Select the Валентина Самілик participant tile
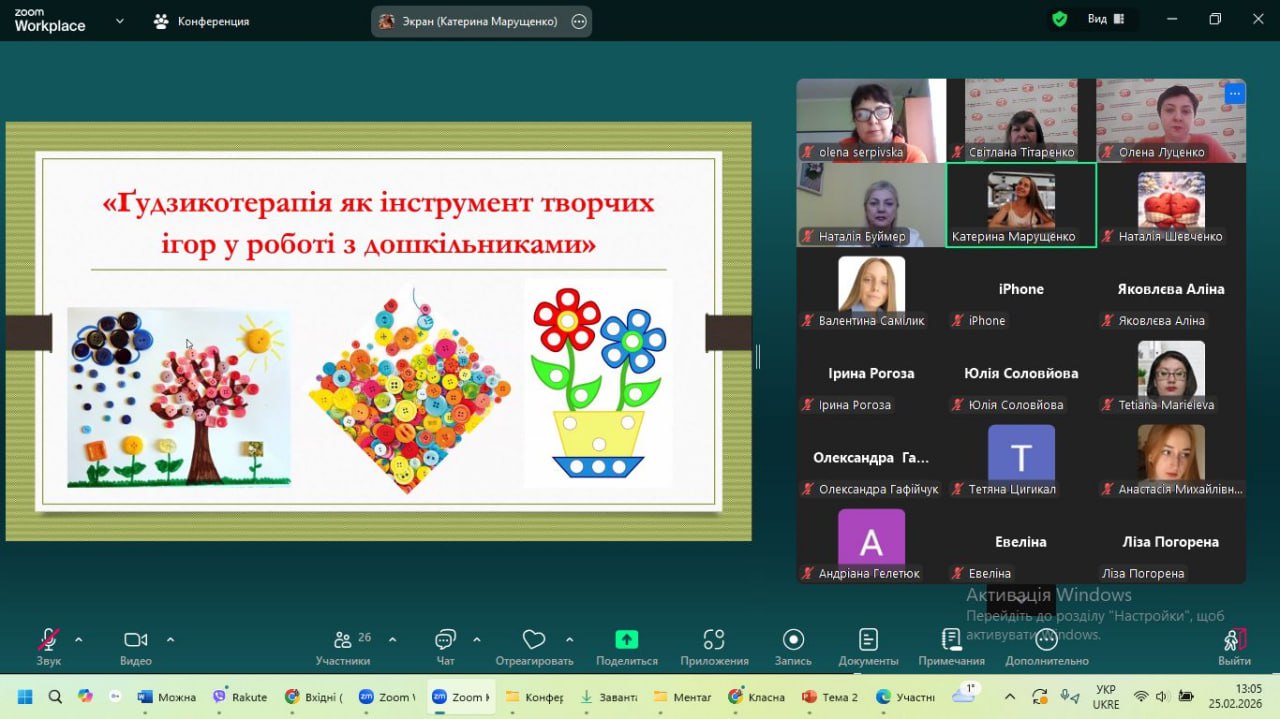 click(x=871, y=290)
